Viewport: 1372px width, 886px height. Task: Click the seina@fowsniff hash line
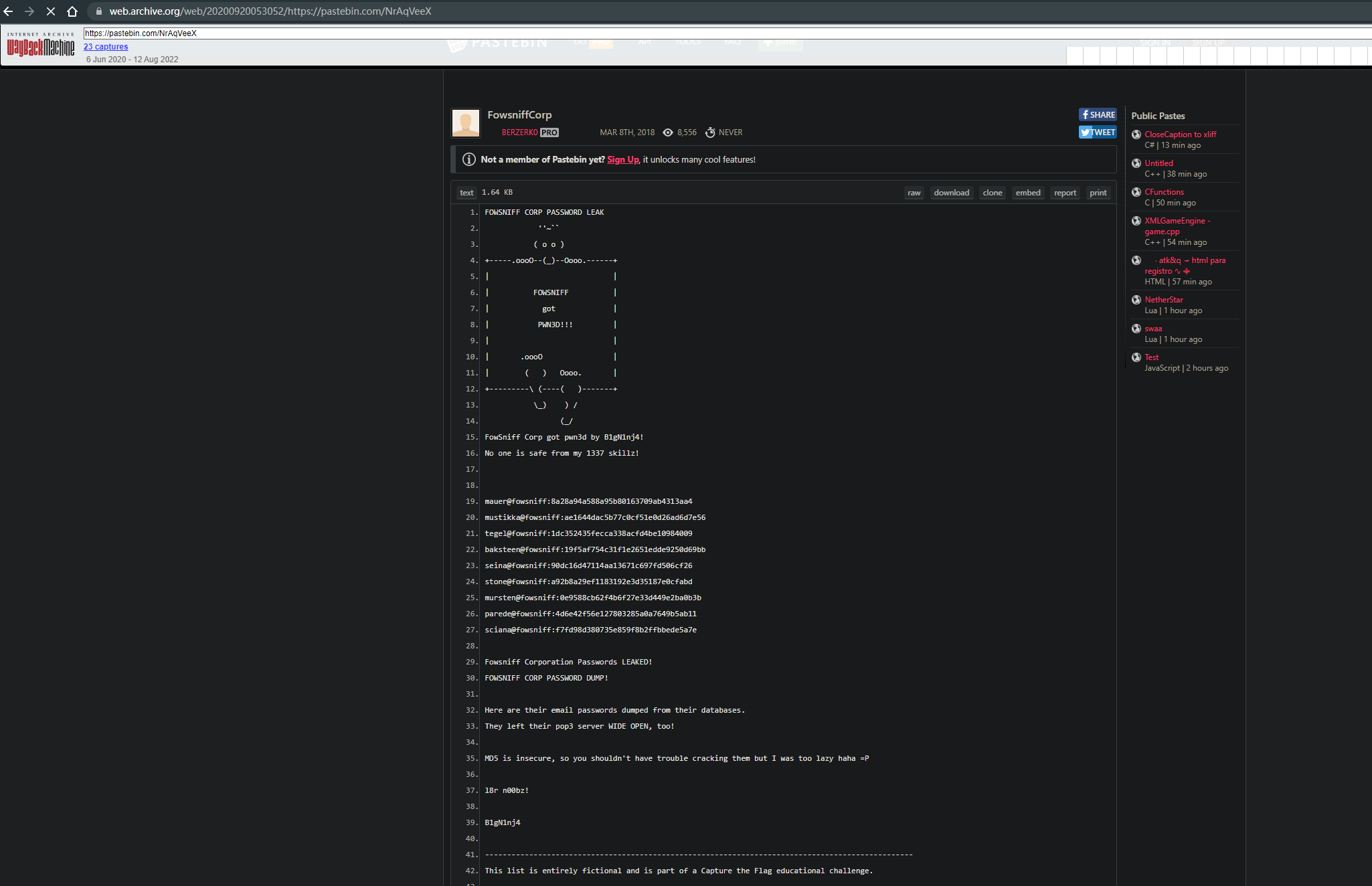(x=588, y=565)
